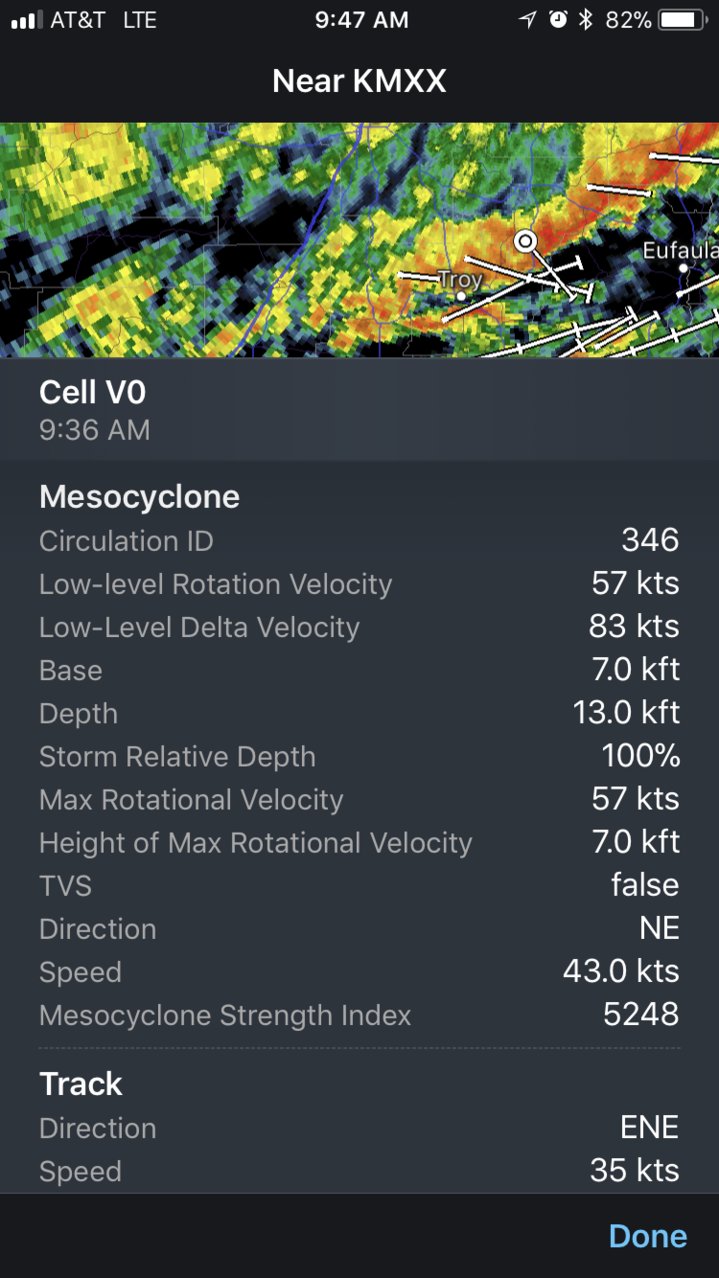Tap the Eufaula city marker on map
This screenshot has width=719, height=1278.
point(683,268)
